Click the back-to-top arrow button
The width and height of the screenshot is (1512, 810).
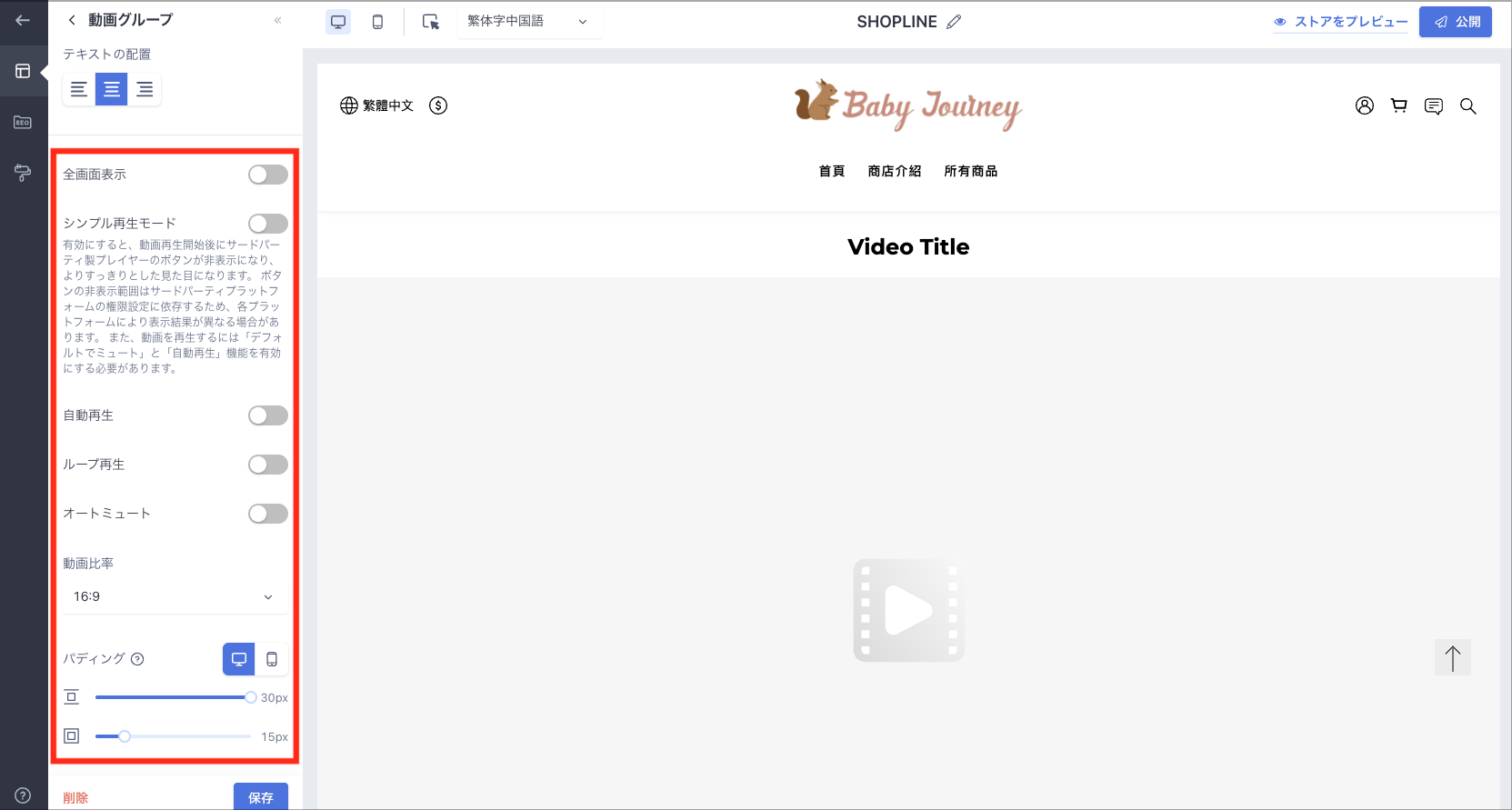[x=1453, y=657]
